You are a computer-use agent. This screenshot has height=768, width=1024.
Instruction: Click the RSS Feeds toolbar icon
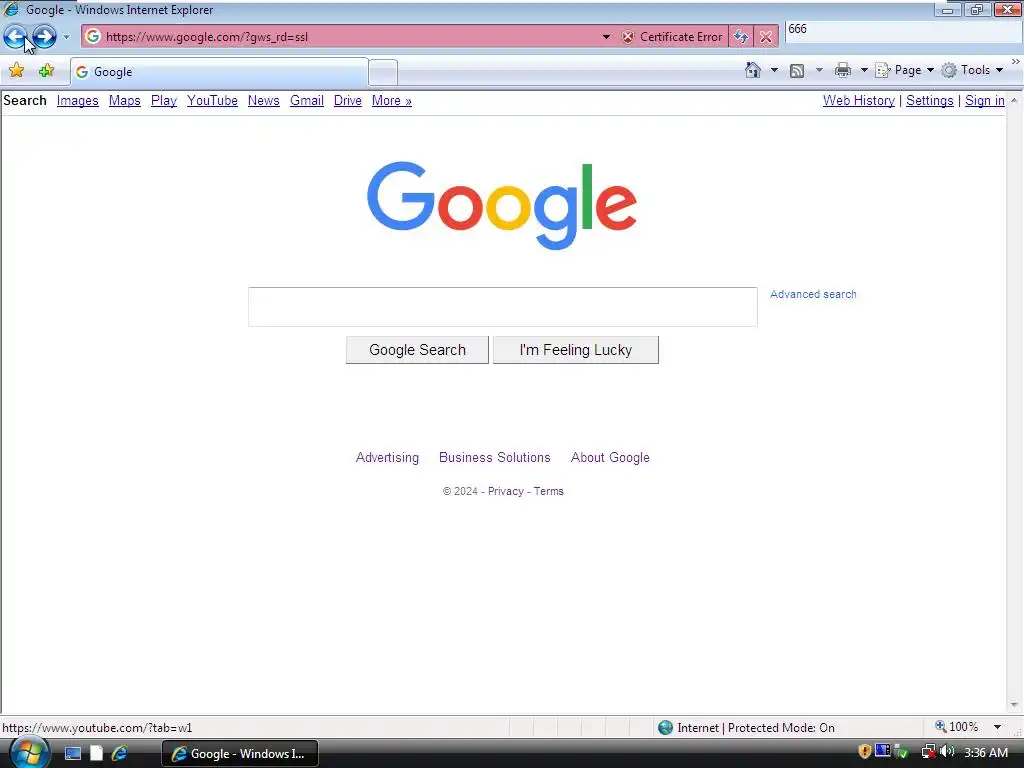click(x=797, y=71)
